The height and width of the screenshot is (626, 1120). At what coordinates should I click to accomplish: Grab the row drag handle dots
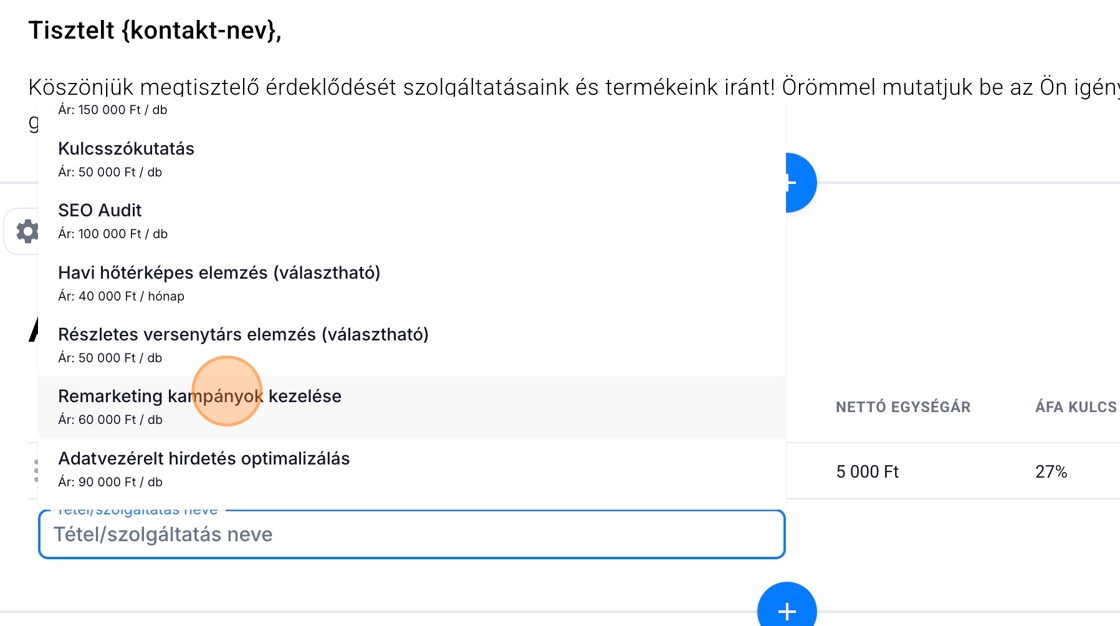click(37, 470)
